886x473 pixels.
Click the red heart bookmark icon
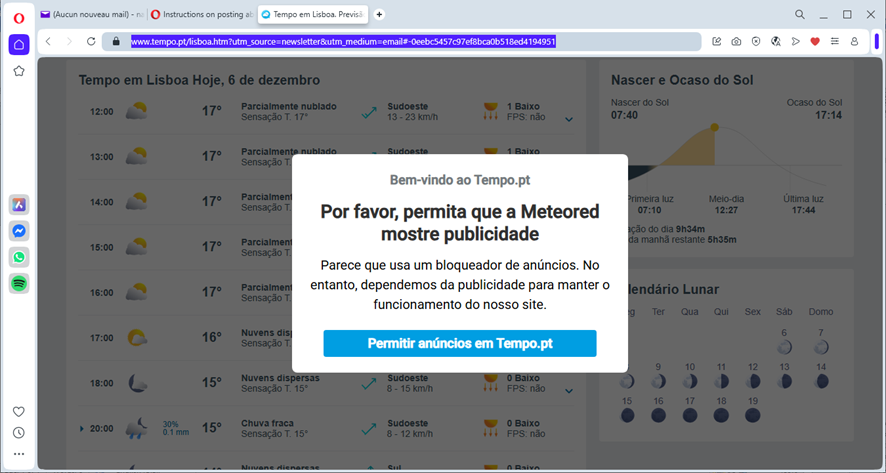click(x=815, y=41)
